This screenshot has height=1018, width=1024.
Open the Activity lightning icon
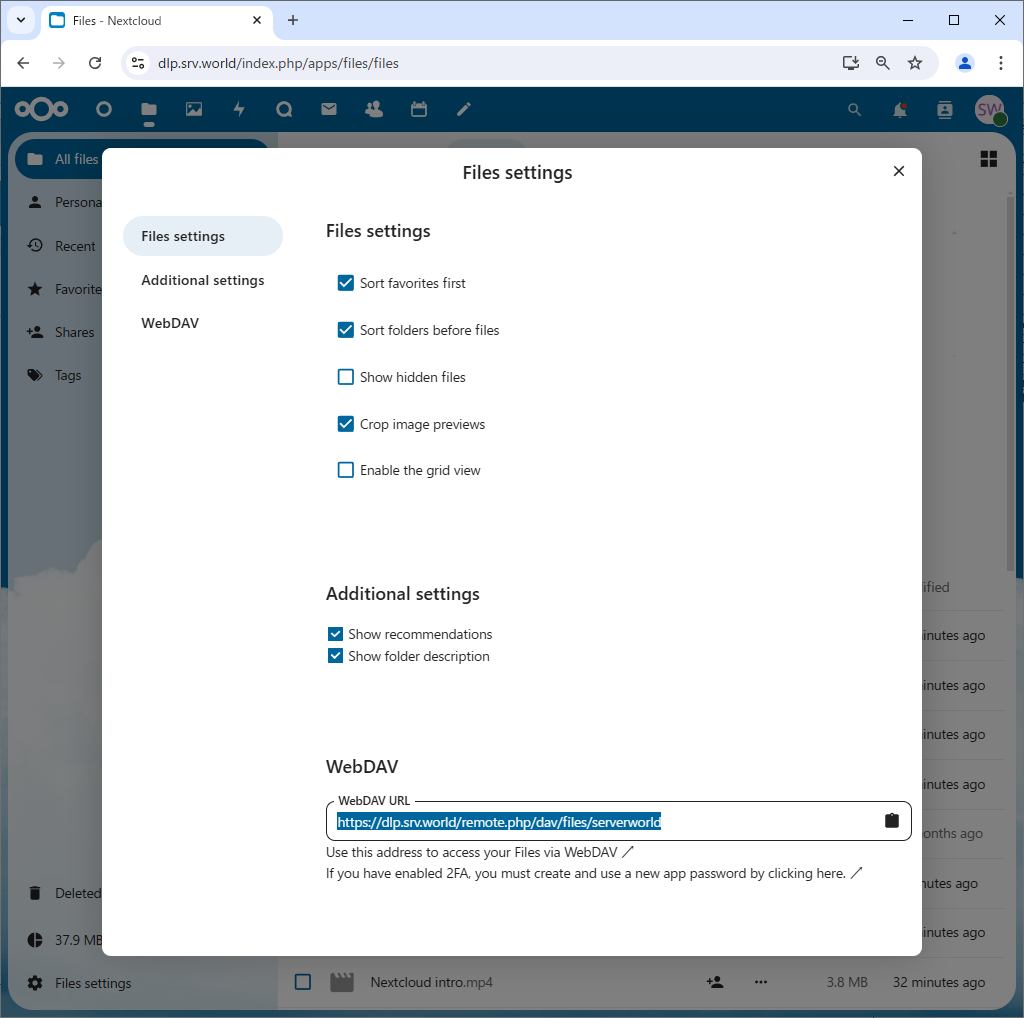click(239, 109)
